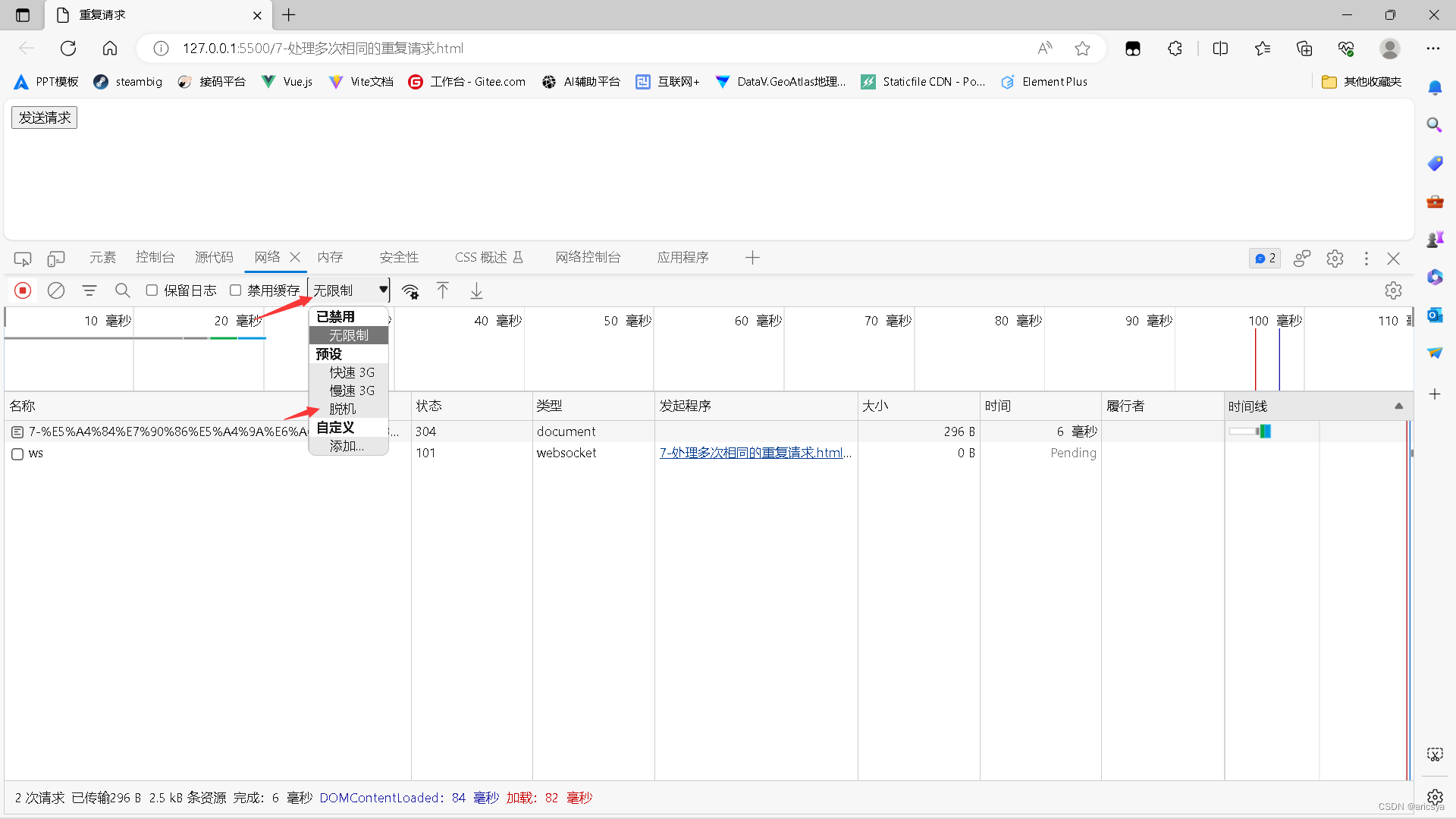This screenshot has width=1456, height=819.
Task: Check the ws request checkbox
Action: pos(17,453)
